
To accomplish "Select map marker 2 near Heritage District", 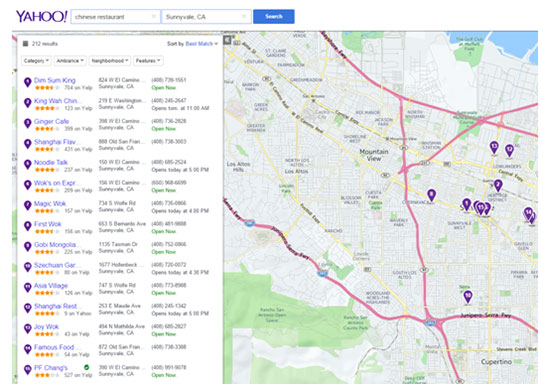I will [x=498, y=186].
